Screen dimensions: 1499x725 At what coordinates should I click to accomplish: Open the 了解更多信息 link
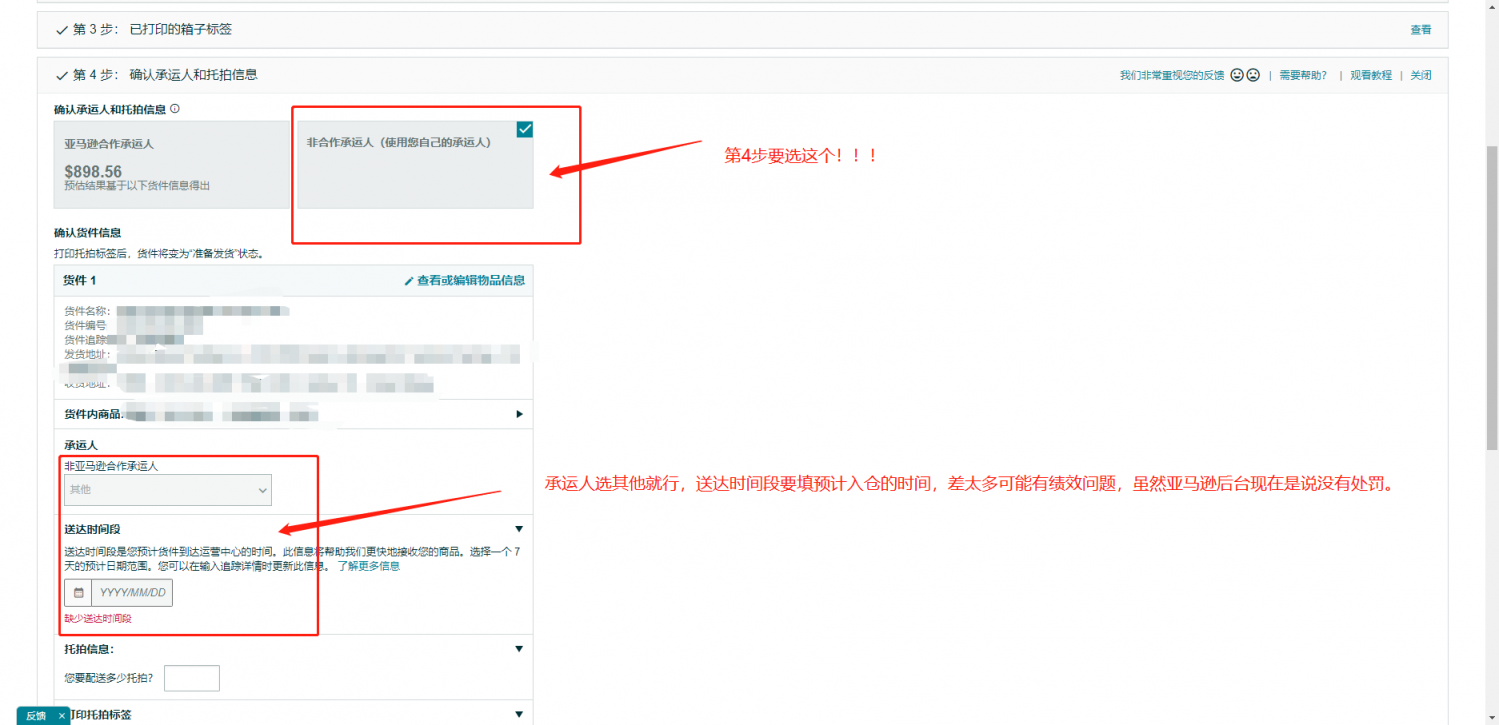(x=368, y=566)
